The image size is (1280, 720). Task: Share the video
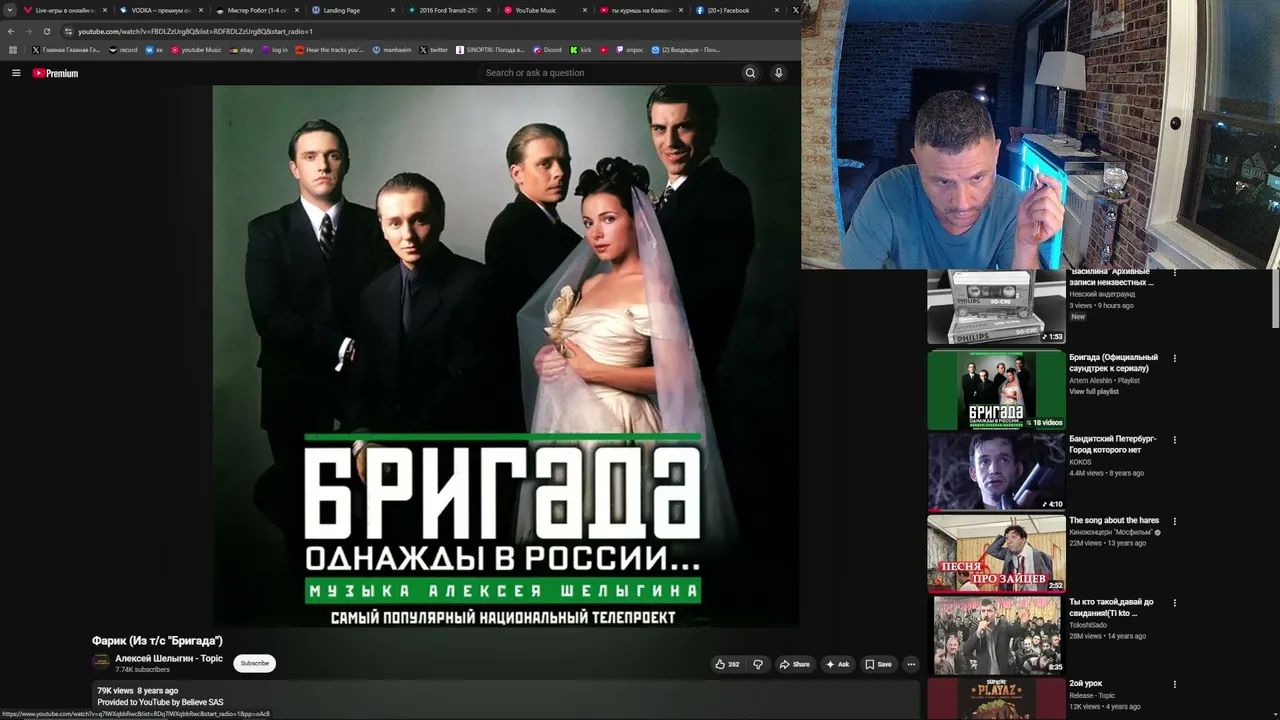click(795, 664)
